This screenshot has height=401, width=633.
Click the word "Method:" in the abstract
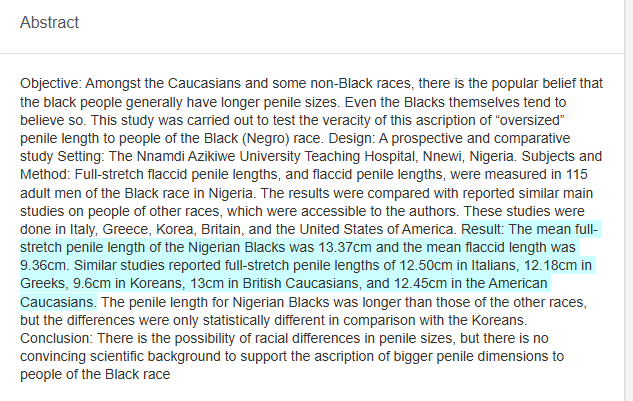47,174
